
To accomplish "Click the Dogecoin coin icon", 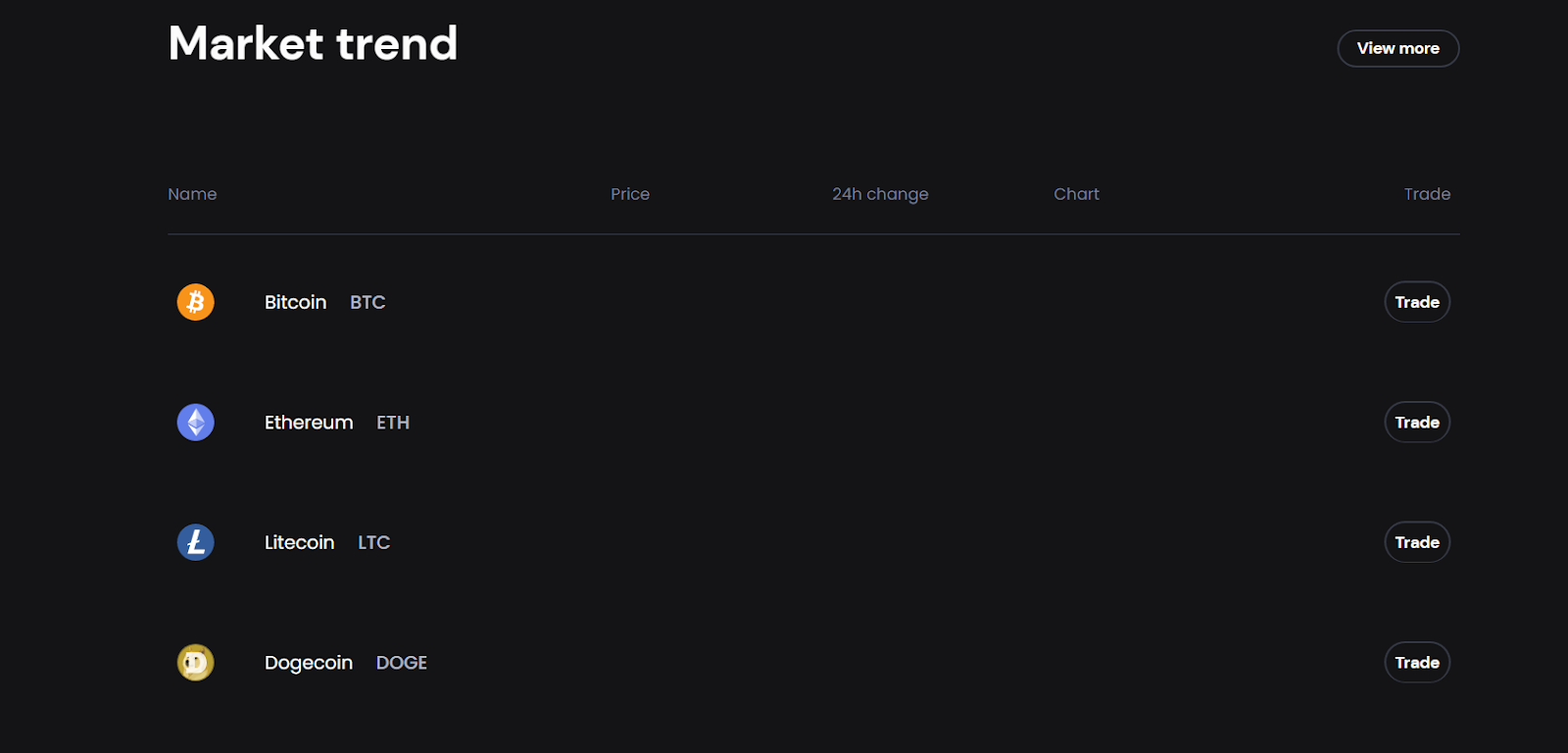I will pos(195,663).
